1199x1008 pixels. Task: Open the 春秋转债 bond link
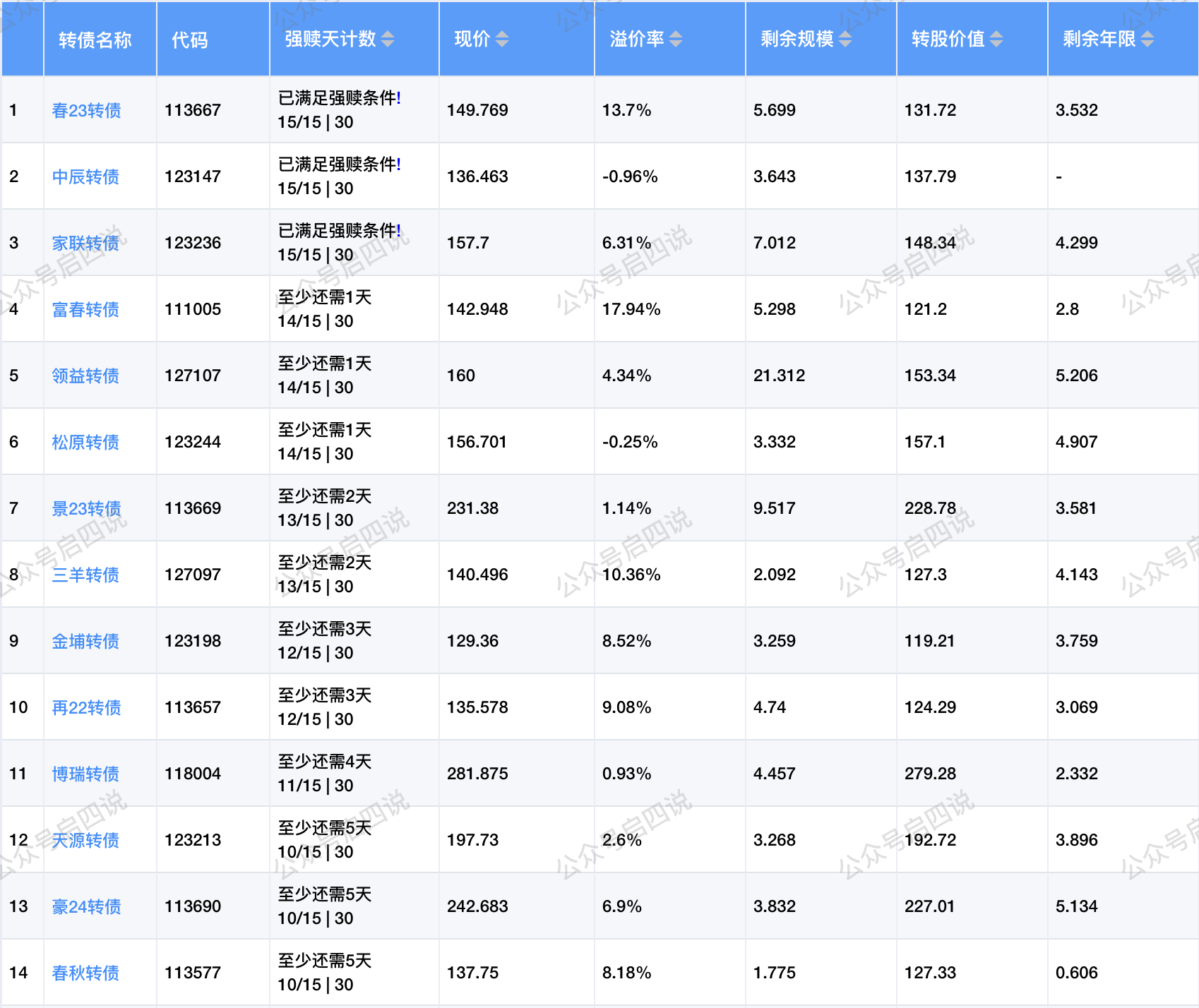click(85, 973)
